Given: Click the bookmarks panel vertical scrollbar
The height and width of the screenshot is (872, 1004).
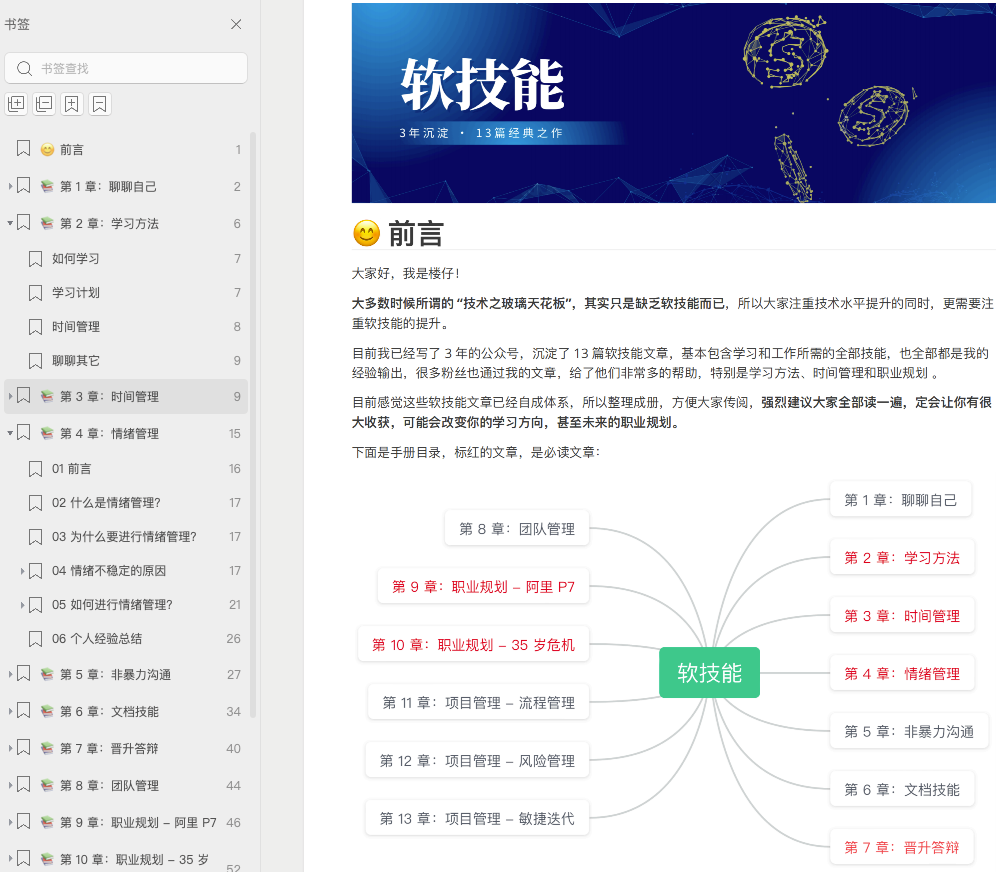Looking at the screenshot, I should (253, 425).
